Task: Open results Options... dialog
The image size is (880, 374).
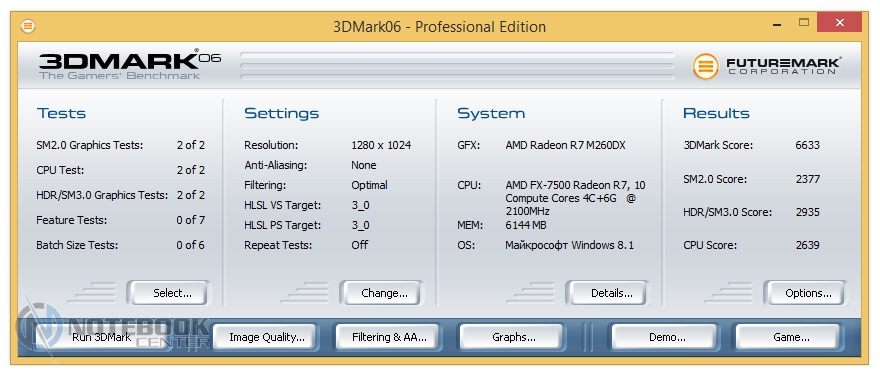Action: point(805,293)
